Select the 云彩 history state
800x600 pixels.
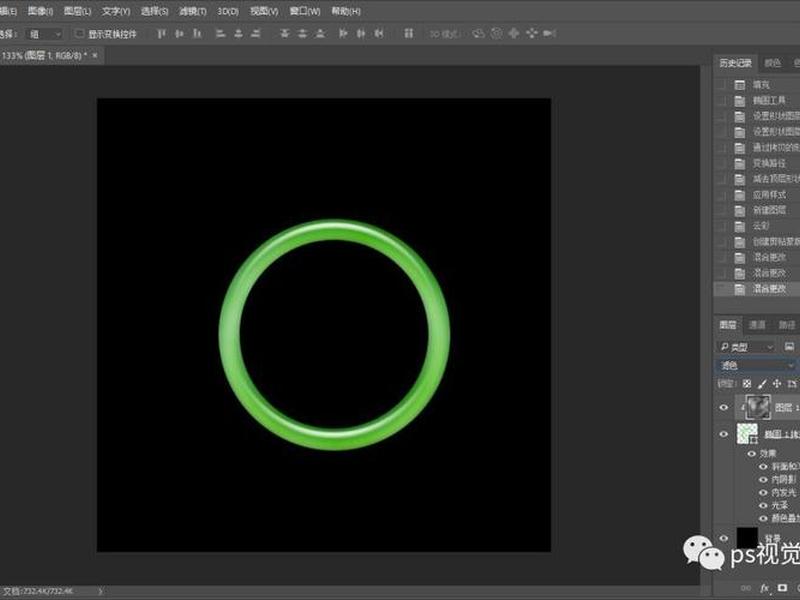tap(757, 226)
